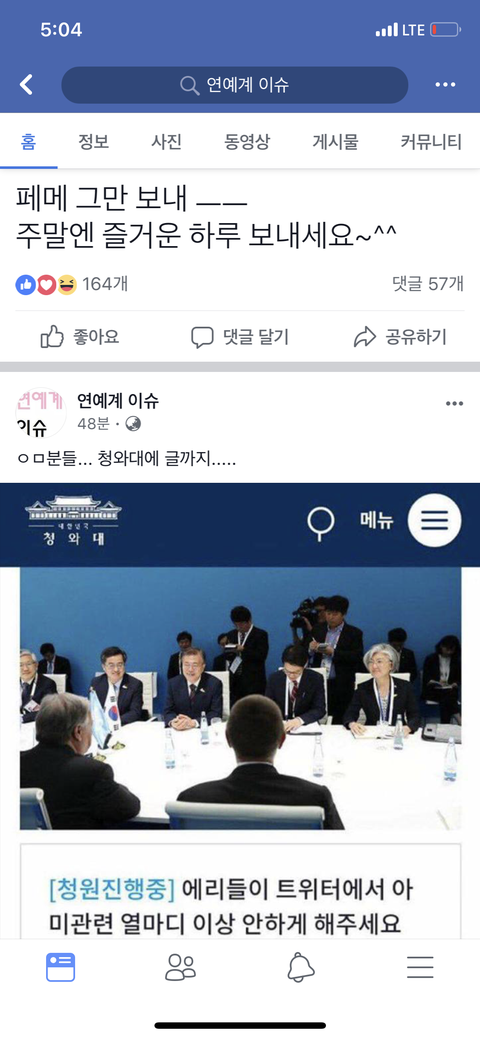Open the friends icon in bottom bar
Image resolution: width=480 pixels, height=1039 pixels.
(x=180, y=967)
